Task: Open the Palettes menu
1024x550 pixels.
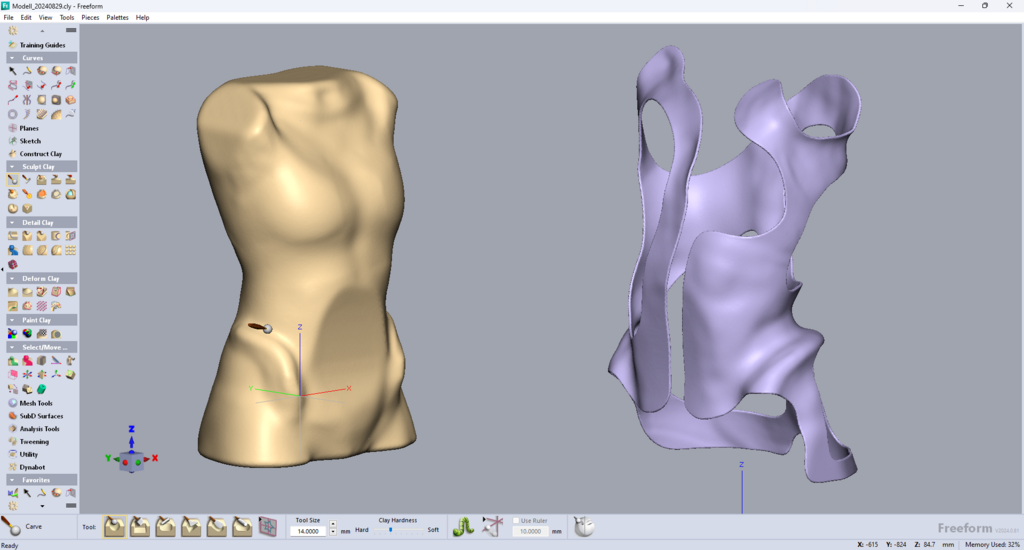Action: point(117,17)
